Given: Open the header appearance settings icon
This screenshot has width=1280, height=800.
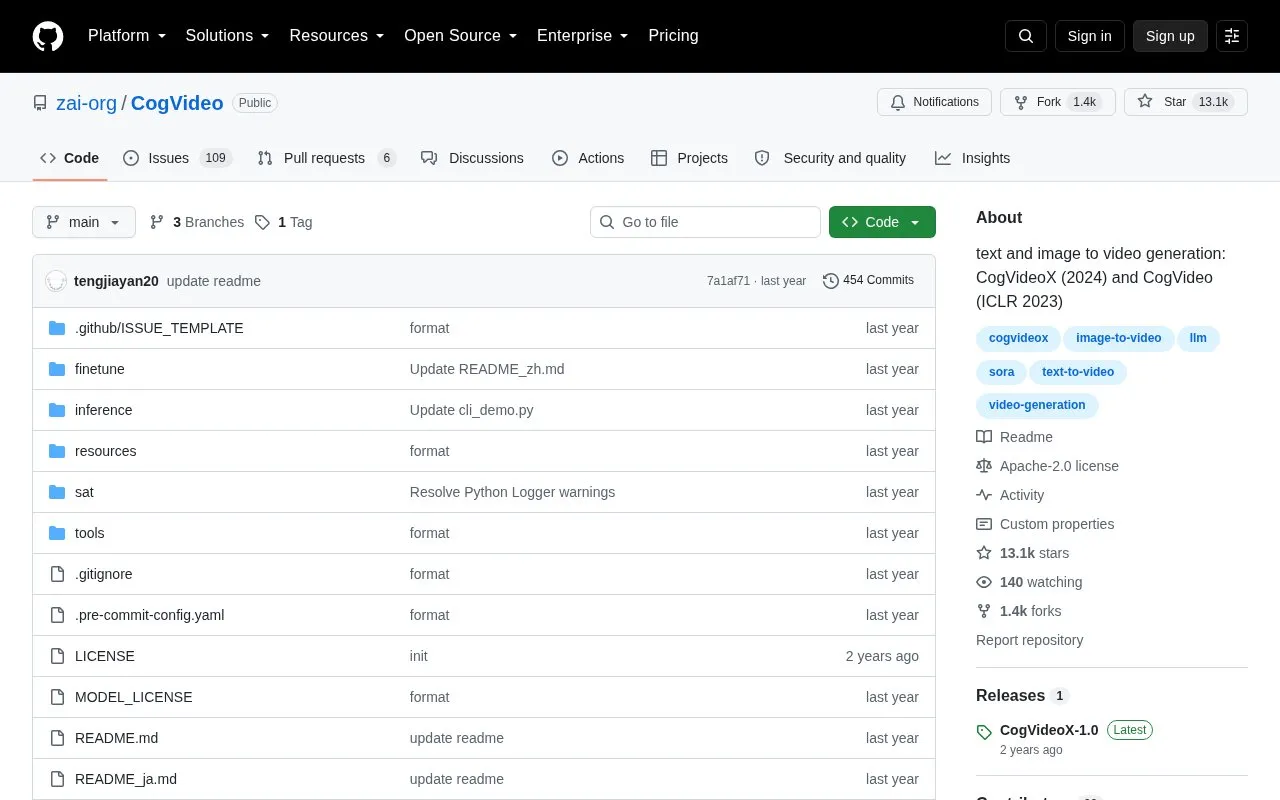Looking at the screenshot, I should click(1232, 36).
